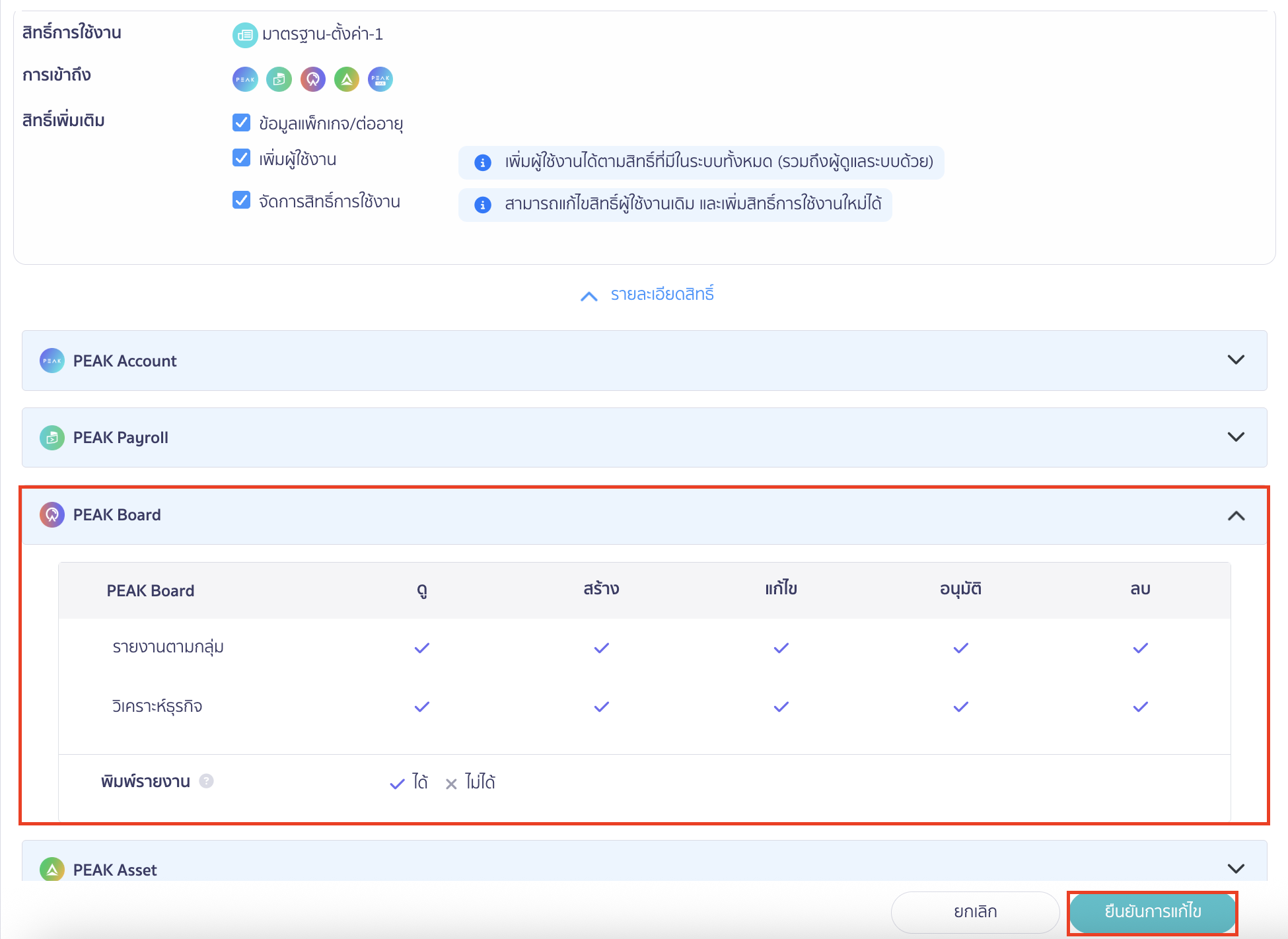Toggle ข้อมูลแพ็กเกจ/ต่ออายุ checkbox
This screenshot has height=939, width=1288.
tap(241, 122)
